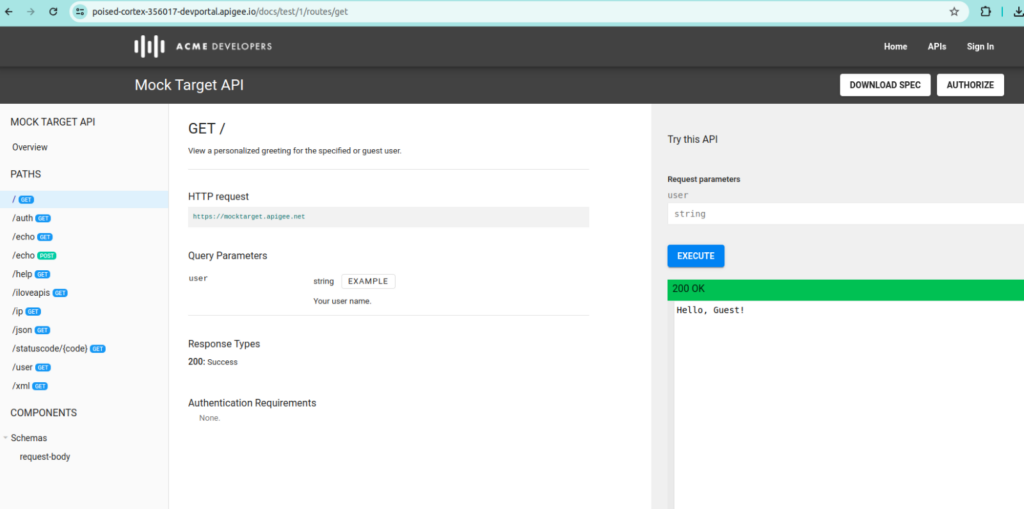Open the browser extensions puzzle icon
Screen dimensions: 1024x509
985,12
